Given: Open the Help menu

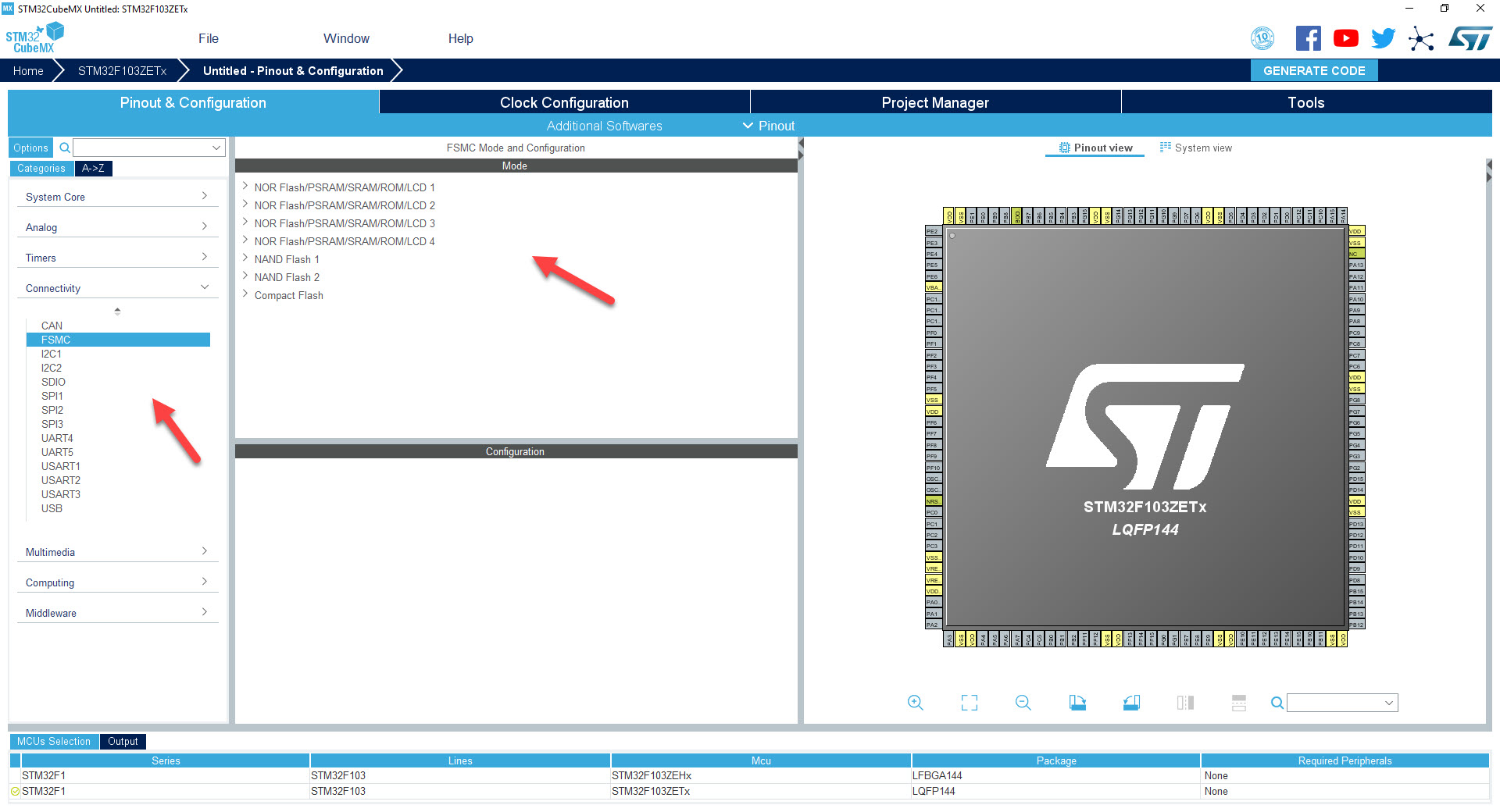Looking at the screenshot, I should coord(460,38).
